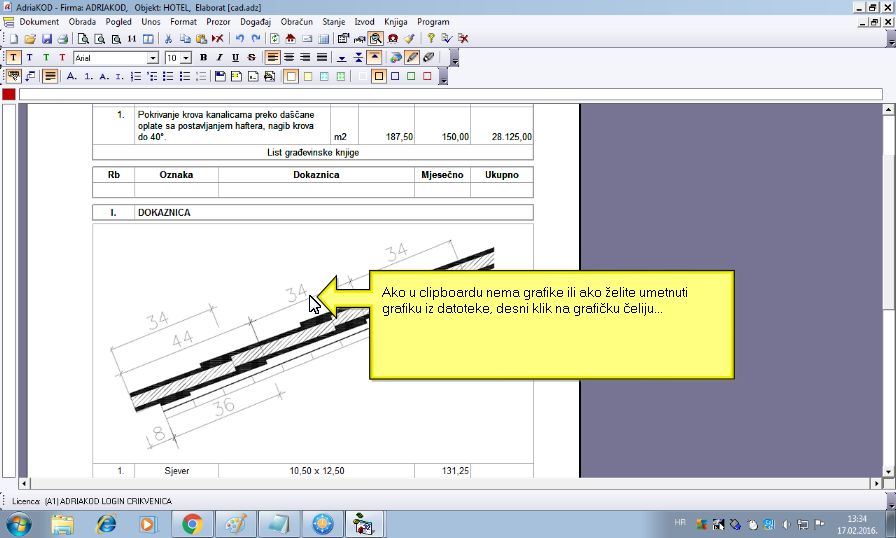This screenshot has width=896, height=538.
Task: Open the Format menu
Action: [x=183, y=22]
